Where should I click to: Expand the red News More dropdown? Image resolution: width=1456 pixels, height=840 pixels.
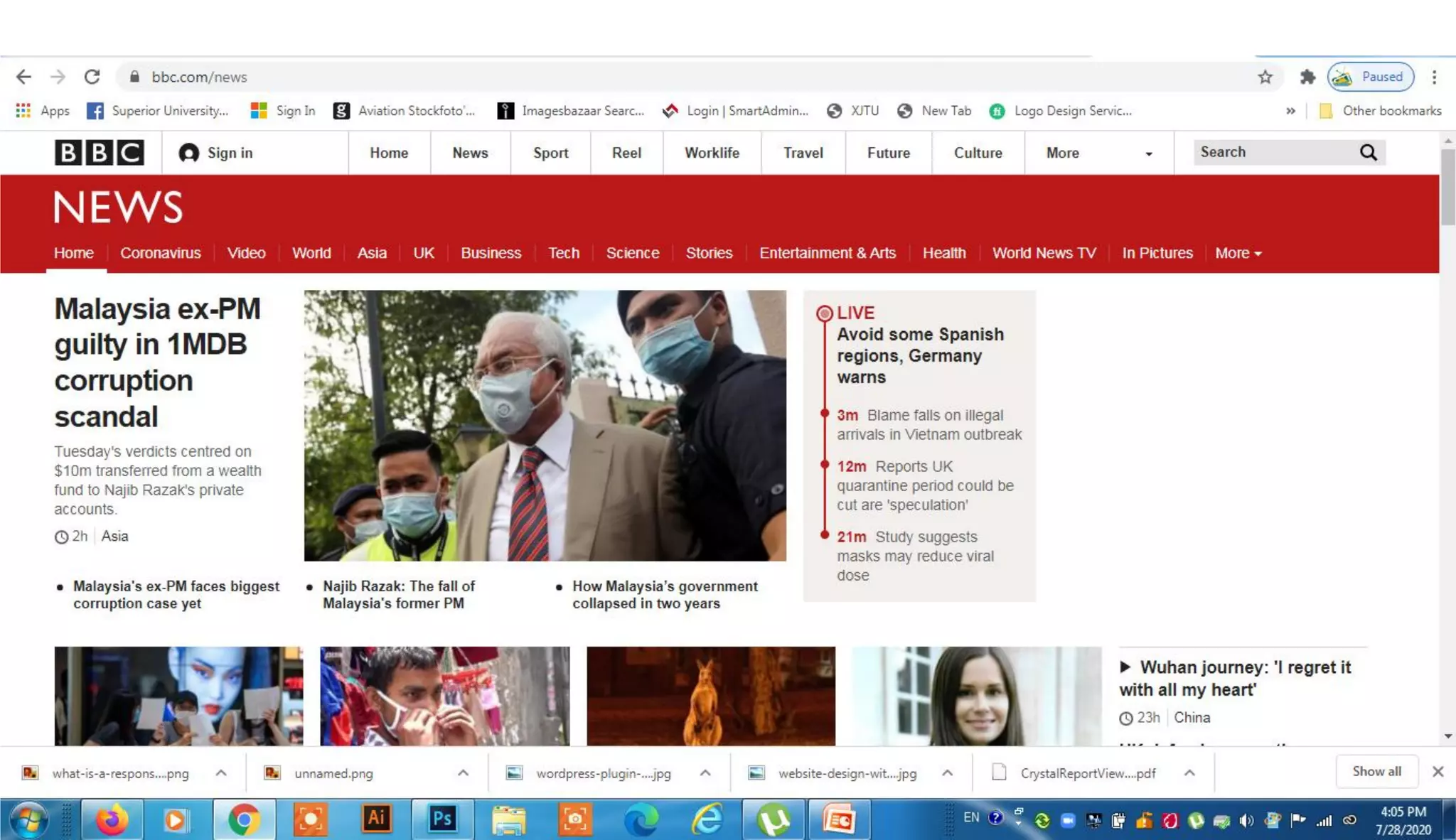pos(1238,253)
